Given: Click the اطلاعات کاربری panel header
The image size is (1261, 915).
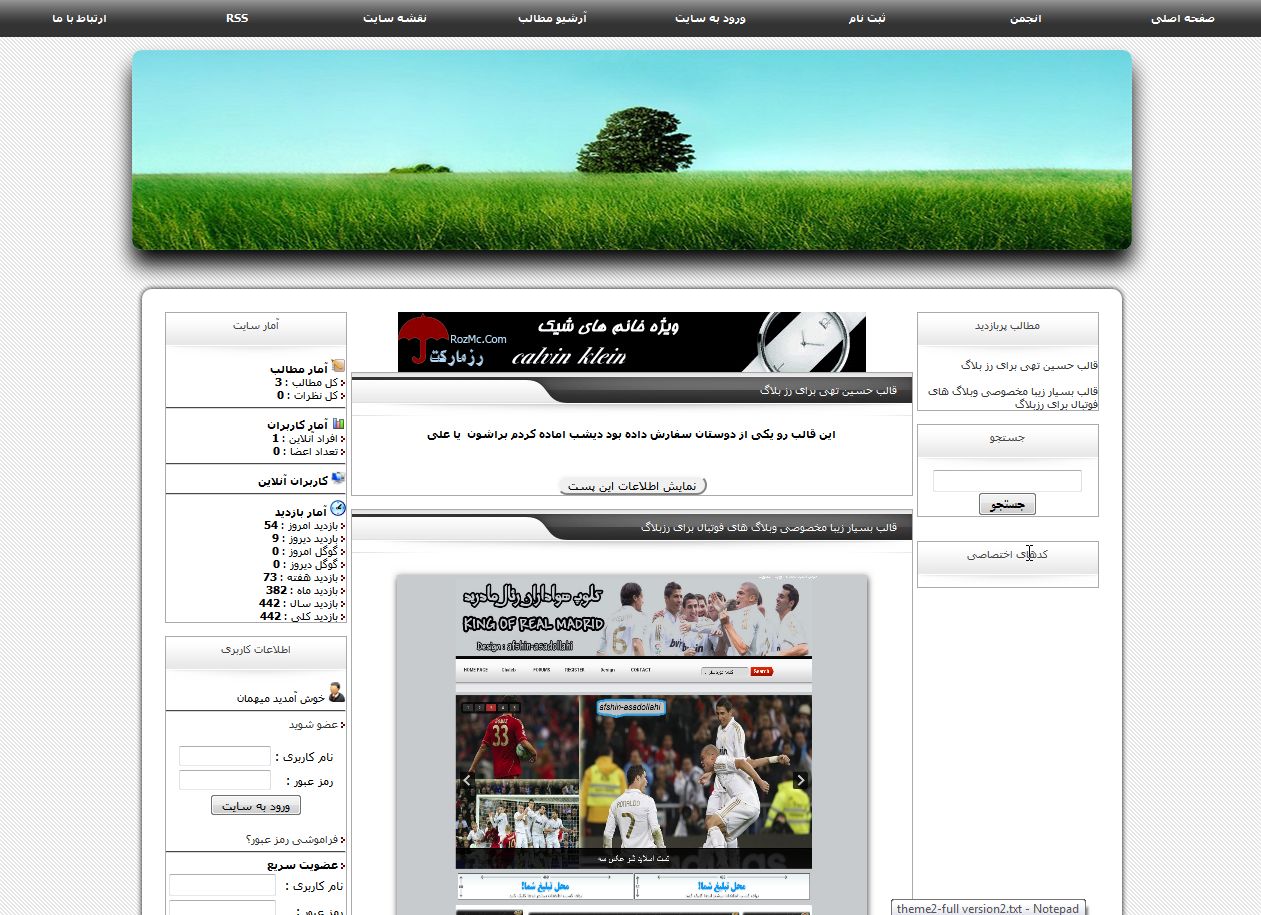Looking at the screenshot, I should tap(256, 650).
